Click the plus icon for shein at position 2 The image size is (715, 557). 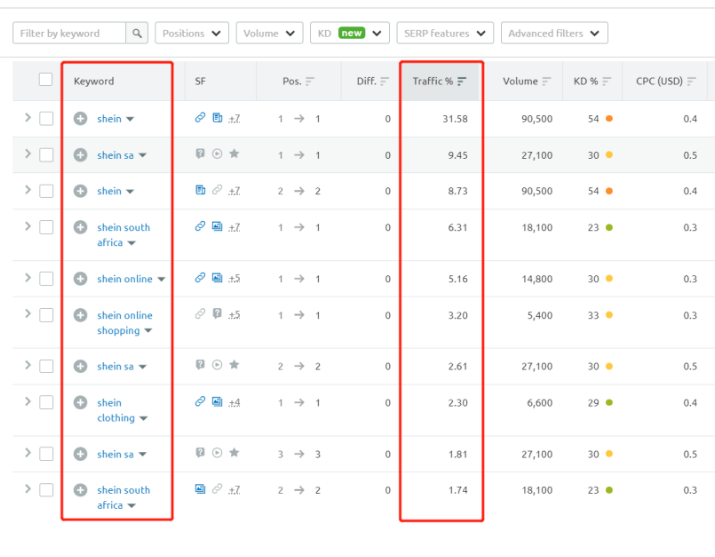click(x=80, y=191)
